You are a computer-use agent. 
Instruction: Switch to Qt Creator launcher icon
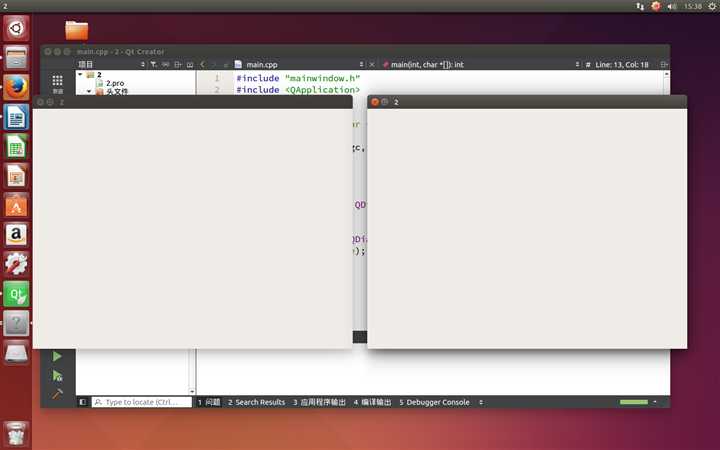pos(16,294)
